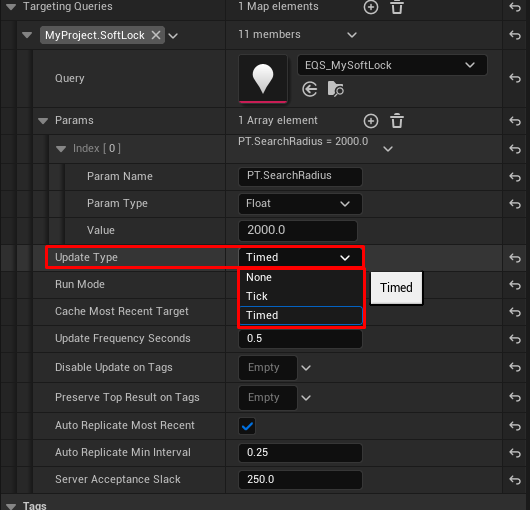Open Disable Update on Tags dropdown arrow
The height and width of the screenshot is (510, 530).
(306, 368)
